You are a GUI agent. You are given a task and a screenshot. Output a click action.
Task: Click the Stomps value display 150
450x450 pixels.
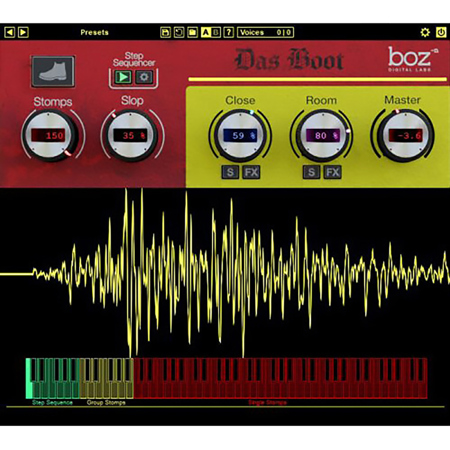[48, 136]
